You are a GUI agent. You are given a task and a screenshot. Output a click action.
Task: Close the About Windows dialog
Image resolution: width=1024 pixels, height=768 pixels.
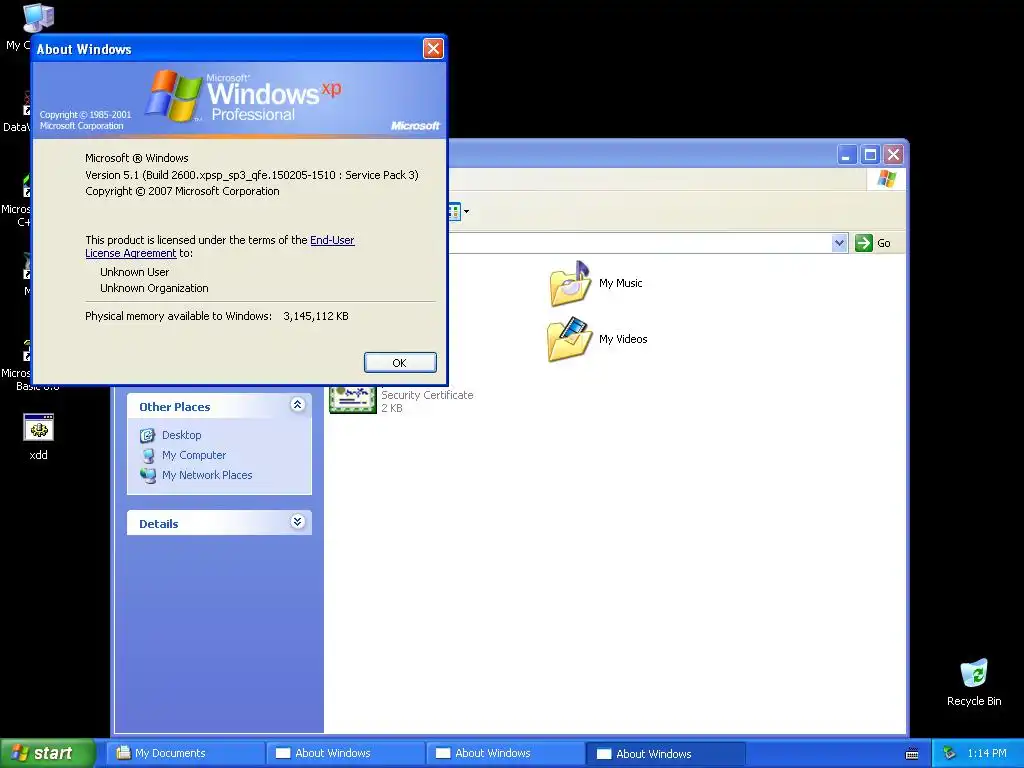click(433, 48)
